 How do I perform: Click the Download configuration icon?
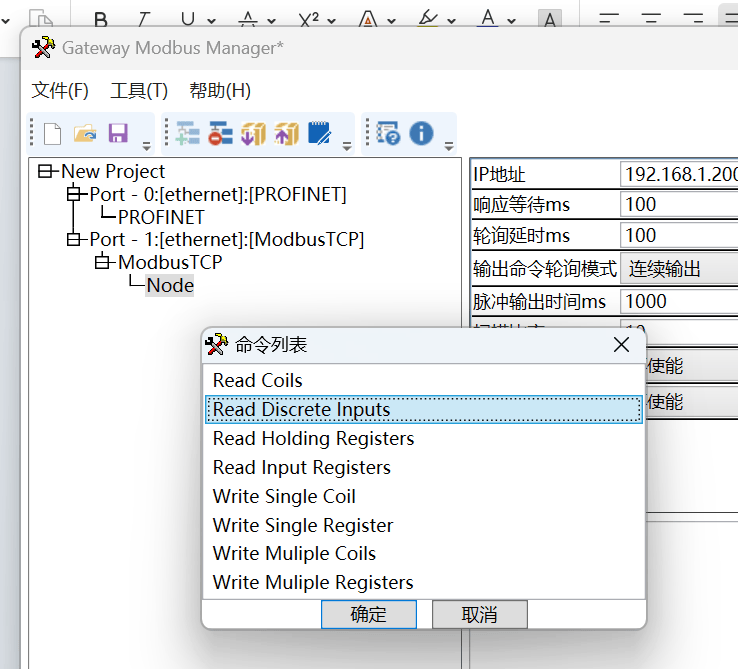pyautogui.click(x=254, y=133)
